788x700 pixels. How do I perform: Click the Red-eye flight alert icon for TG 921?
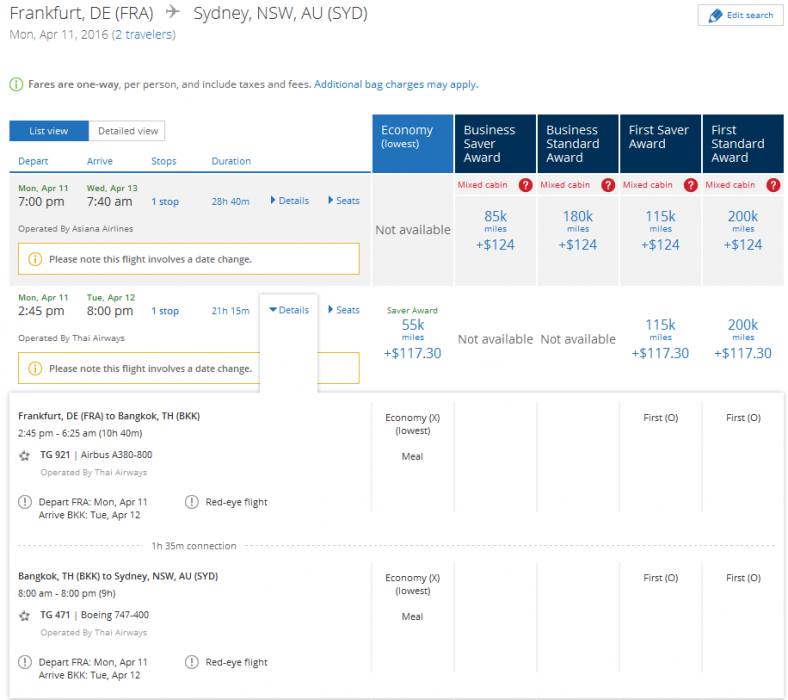coord(192,502)
